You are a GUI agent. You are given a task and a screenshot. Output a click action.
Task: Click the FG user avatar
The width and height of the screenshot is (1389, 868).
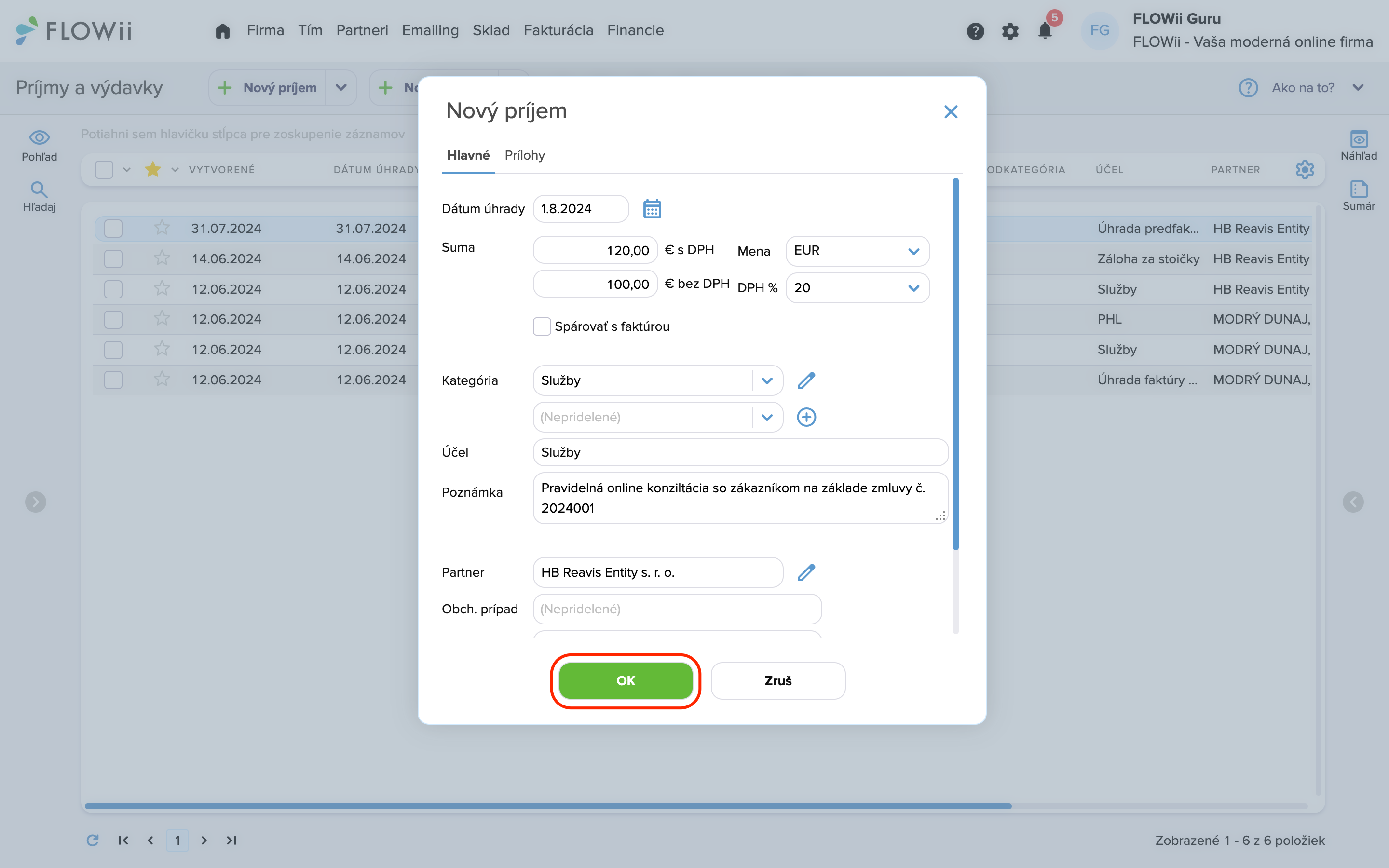click(1100, 30)
